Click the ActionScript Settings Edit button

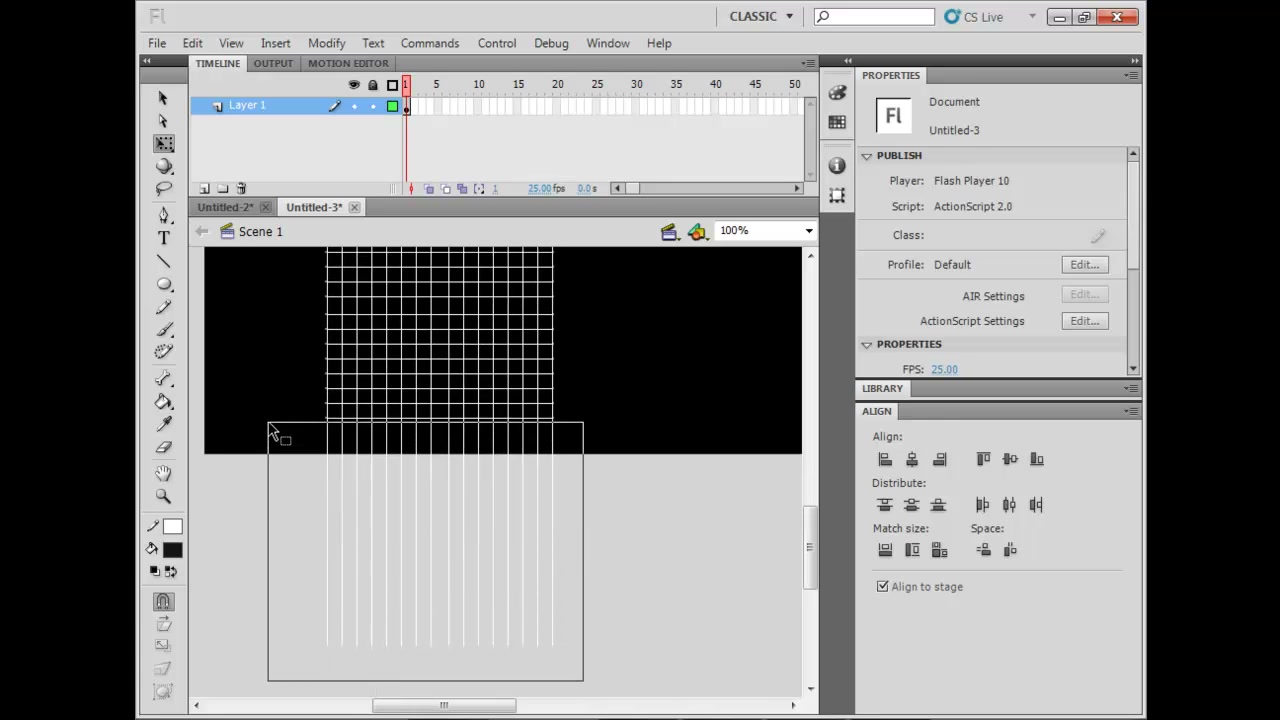click(x=1085, y=321)
